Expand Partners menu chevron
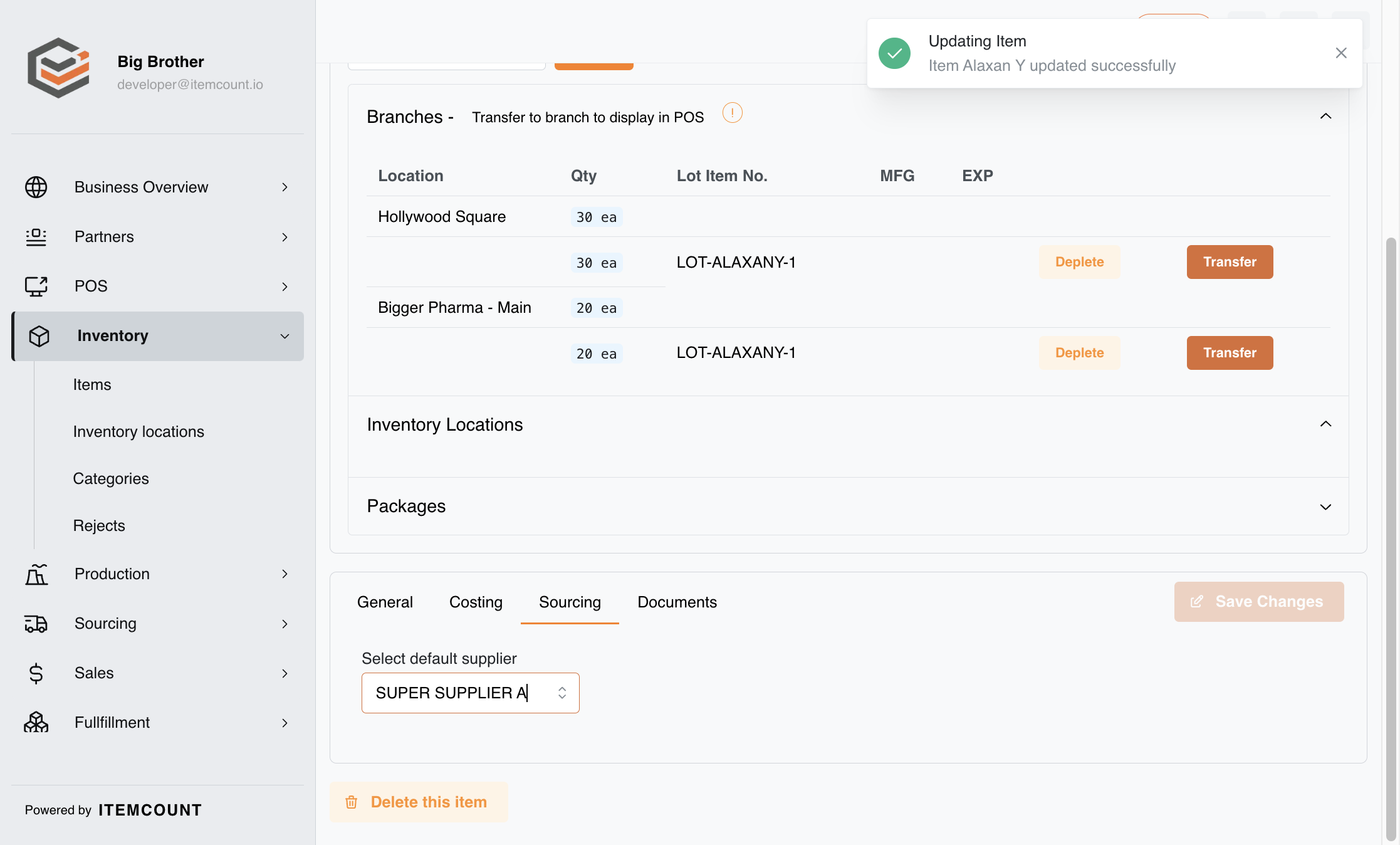This screenshot has width=1400, height=845. click(x=285, y=237)
